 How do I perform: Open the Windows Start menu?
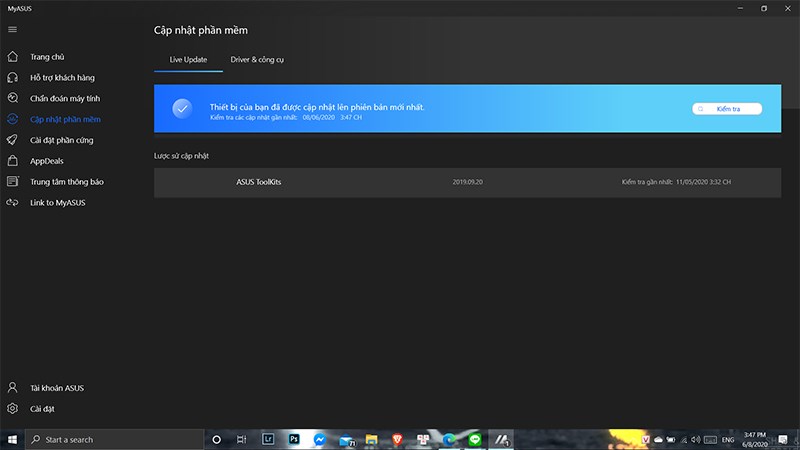click(x=12, y=439)
